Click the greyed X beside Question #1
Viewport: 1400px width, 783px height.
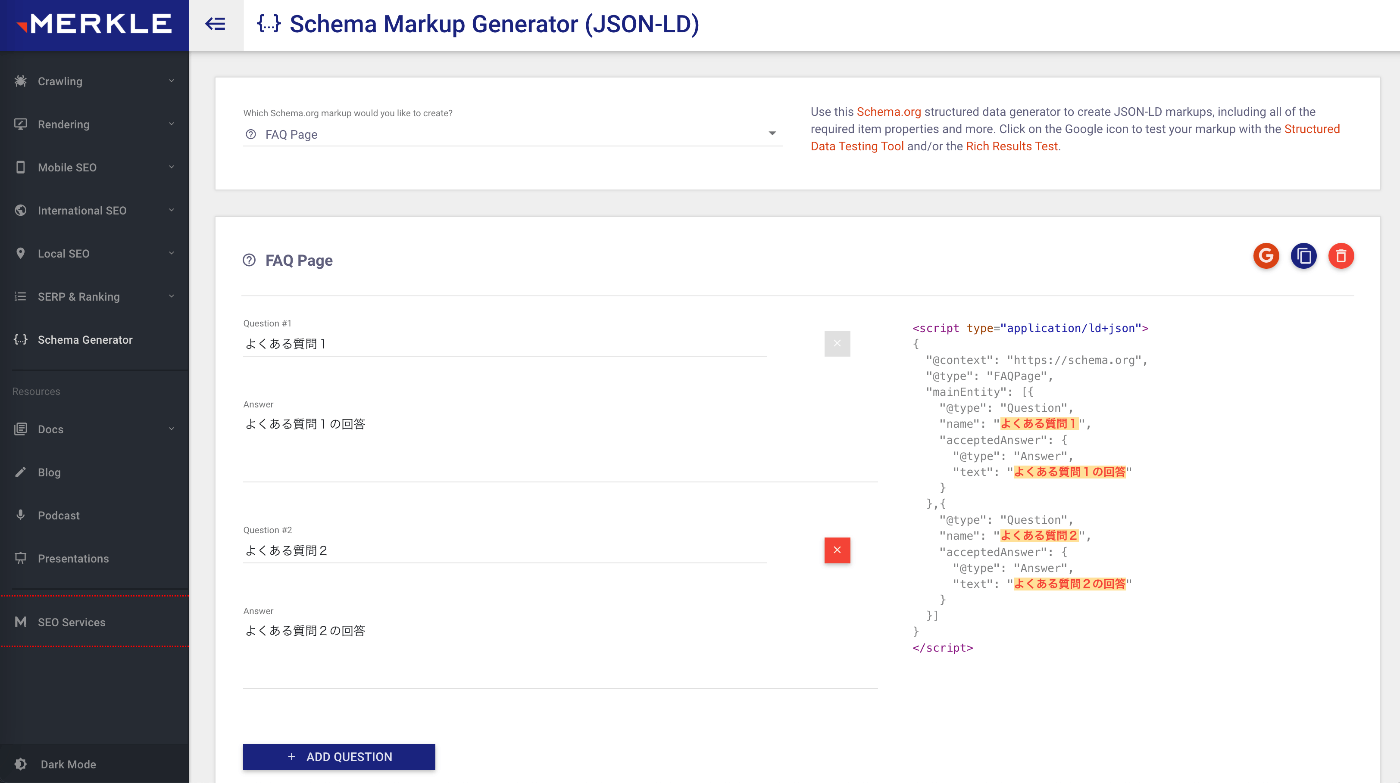point(837,344)
